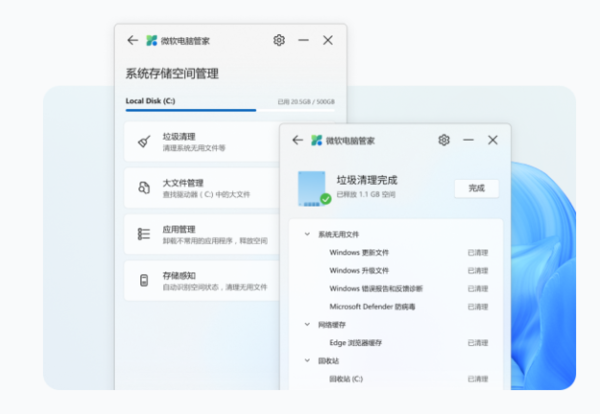Collapse the 系统无用文件 group
600x414 pixels.
[x=306, y=234]
